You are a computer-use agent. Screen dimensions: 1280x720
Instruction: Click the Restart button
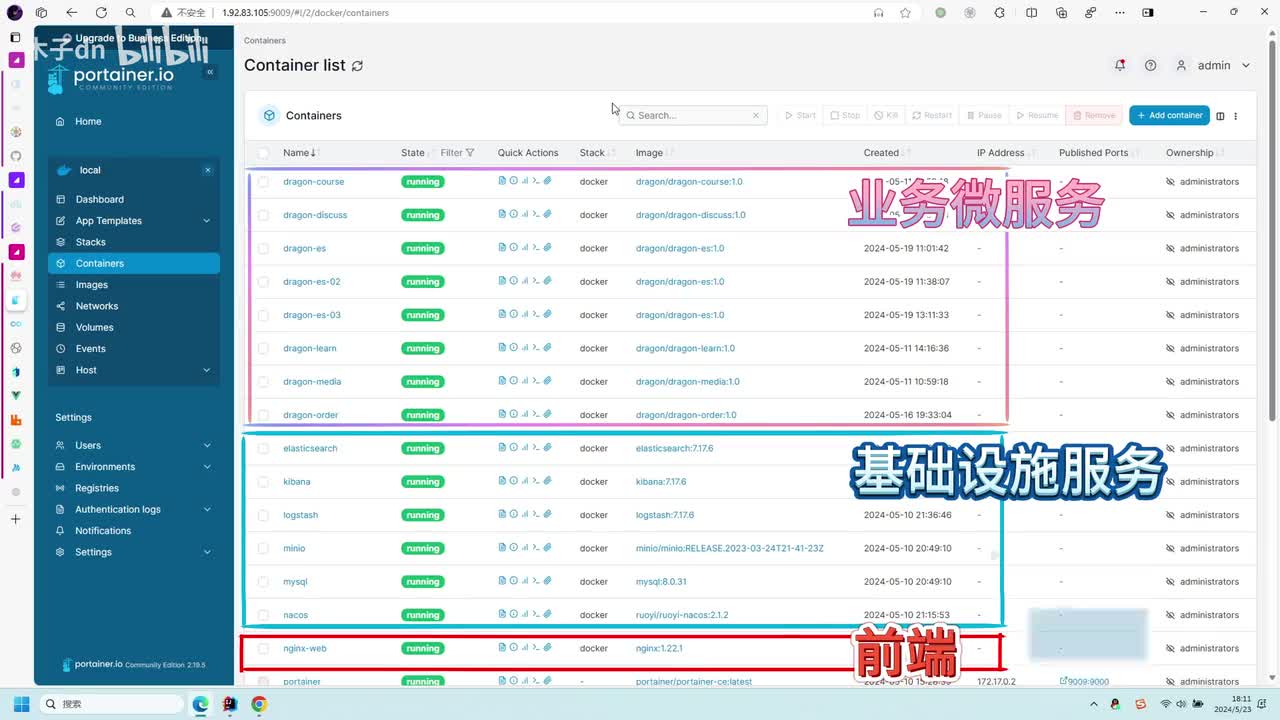[x=932, y=115]
